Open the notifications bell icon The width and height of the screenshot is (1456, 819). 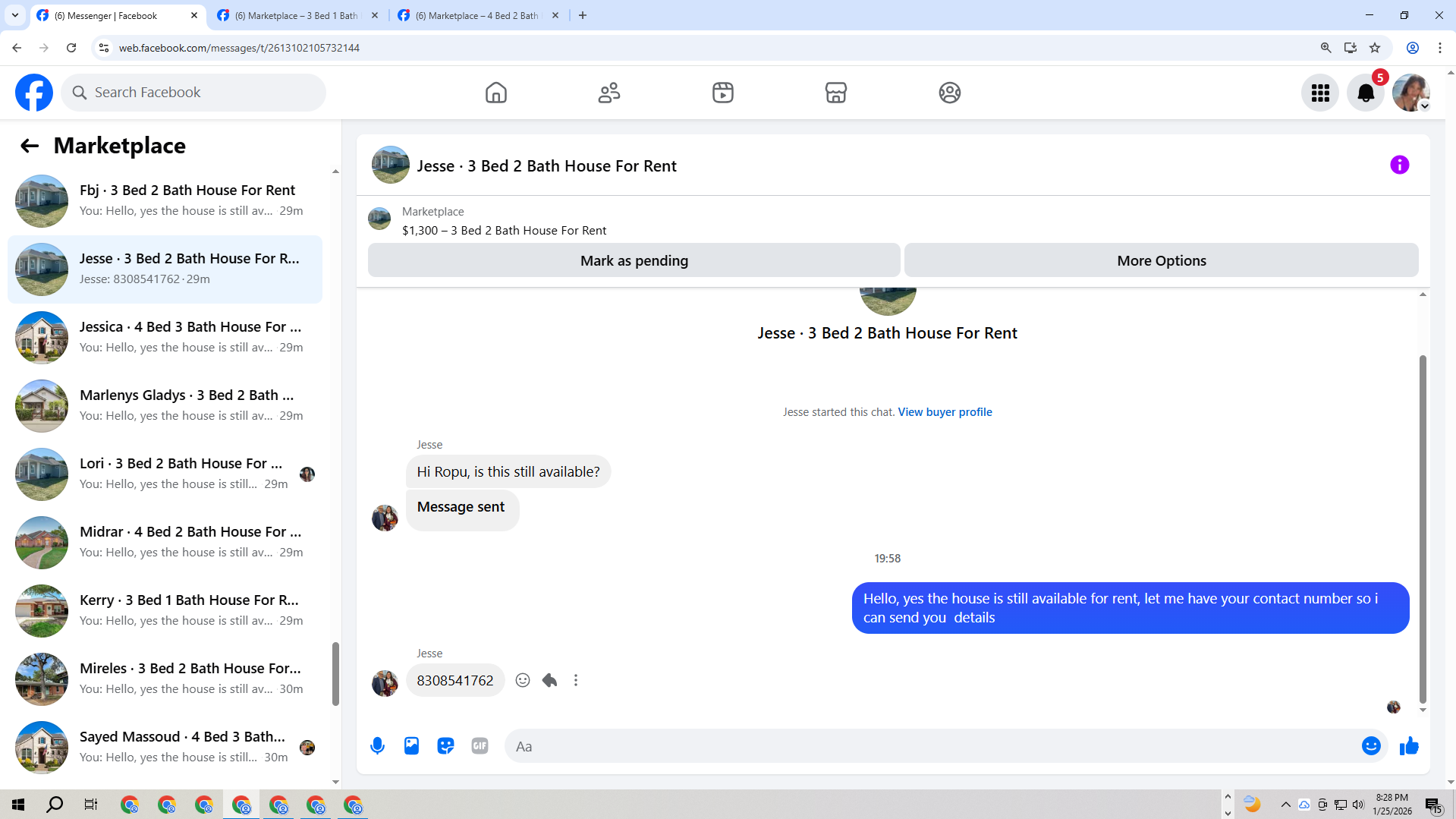pyautogui.click(x=1366, y=93)
